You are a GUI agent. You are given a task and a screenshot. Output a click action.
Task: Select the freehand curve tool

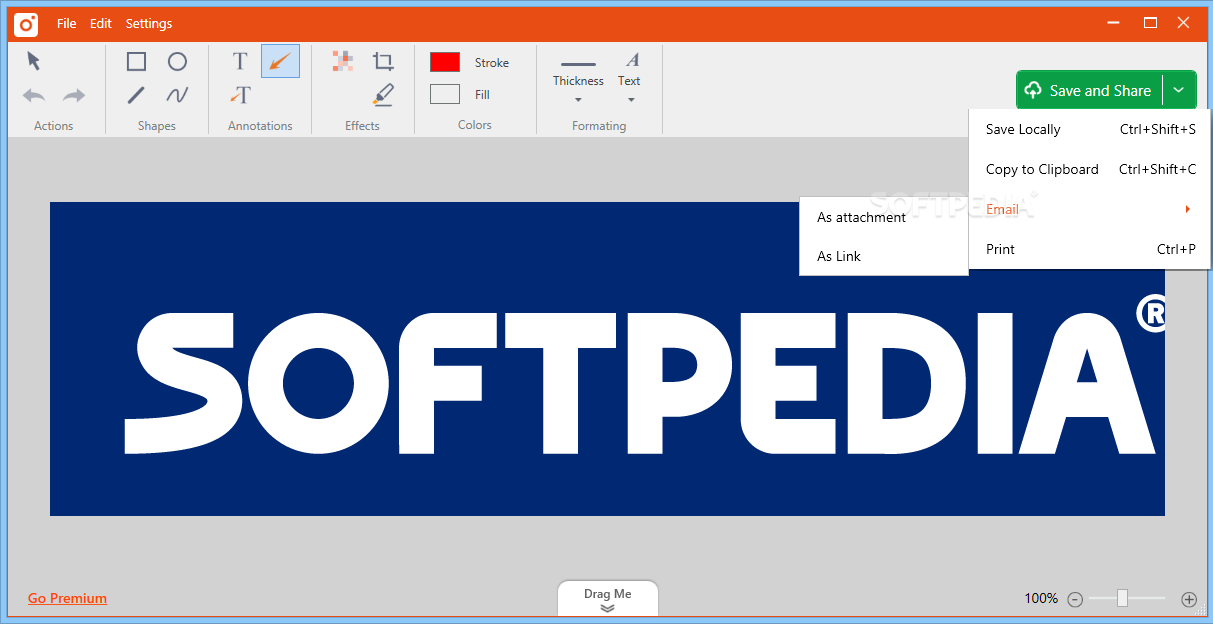coord(177,95)
